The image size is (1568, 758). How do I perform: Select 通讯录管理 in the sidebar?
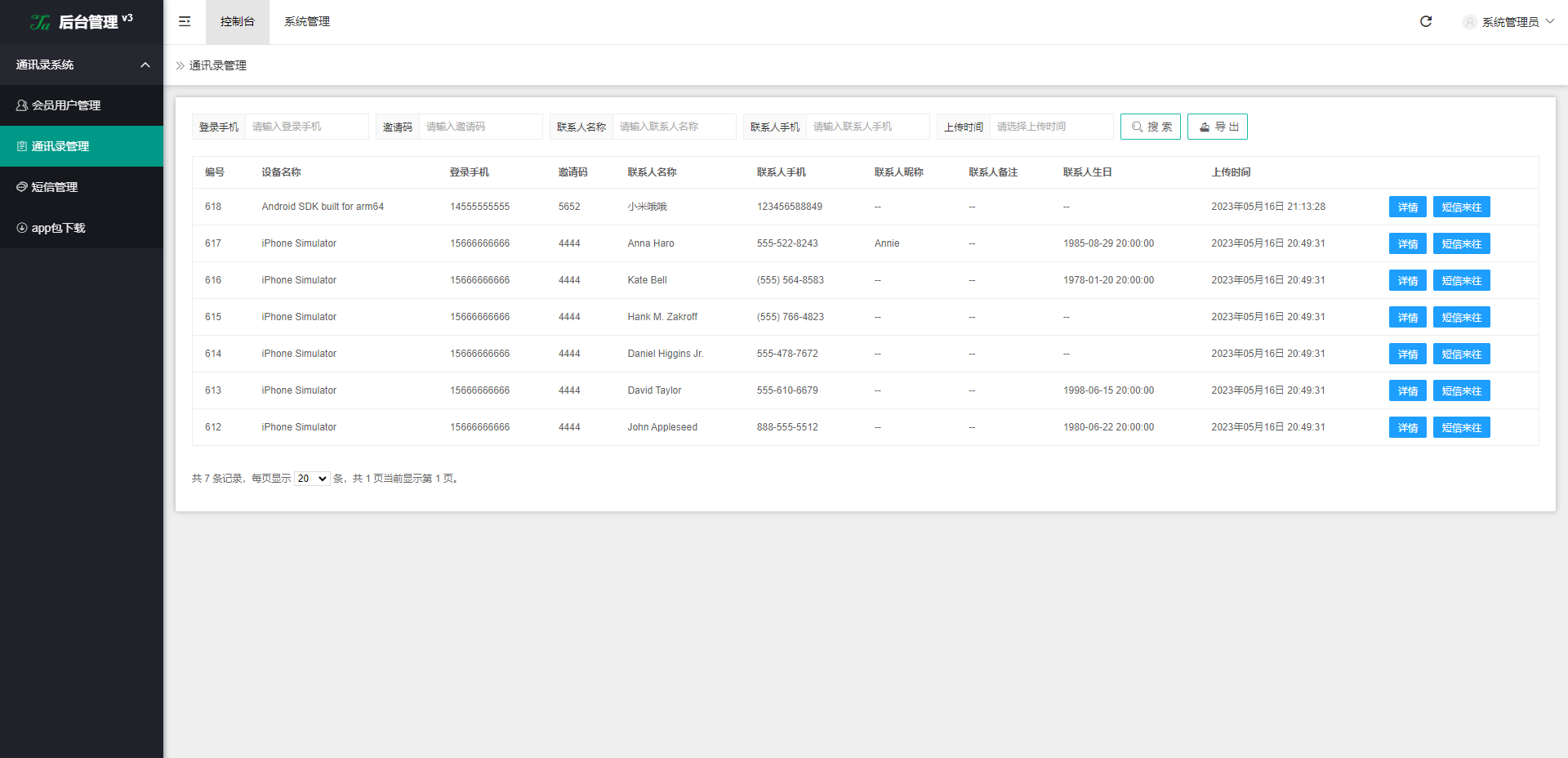60,146
